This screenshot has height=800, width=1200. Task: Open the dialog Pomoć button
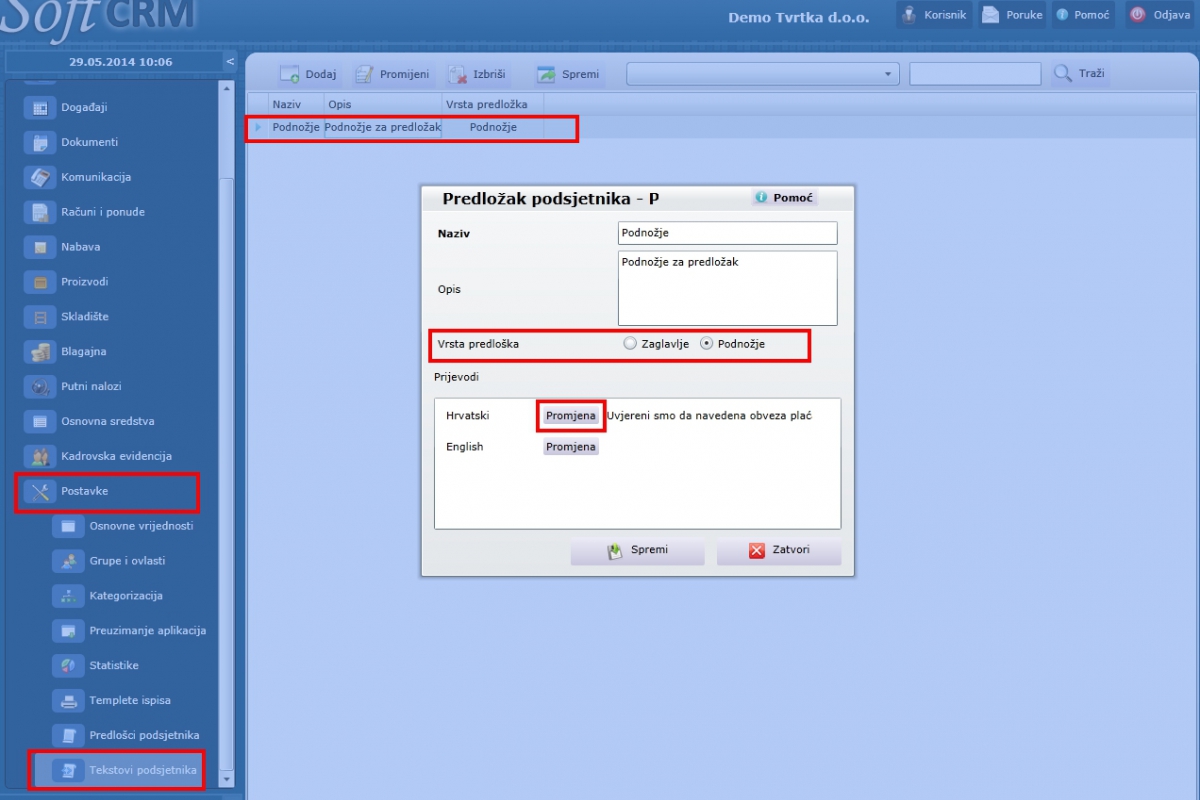784,198
